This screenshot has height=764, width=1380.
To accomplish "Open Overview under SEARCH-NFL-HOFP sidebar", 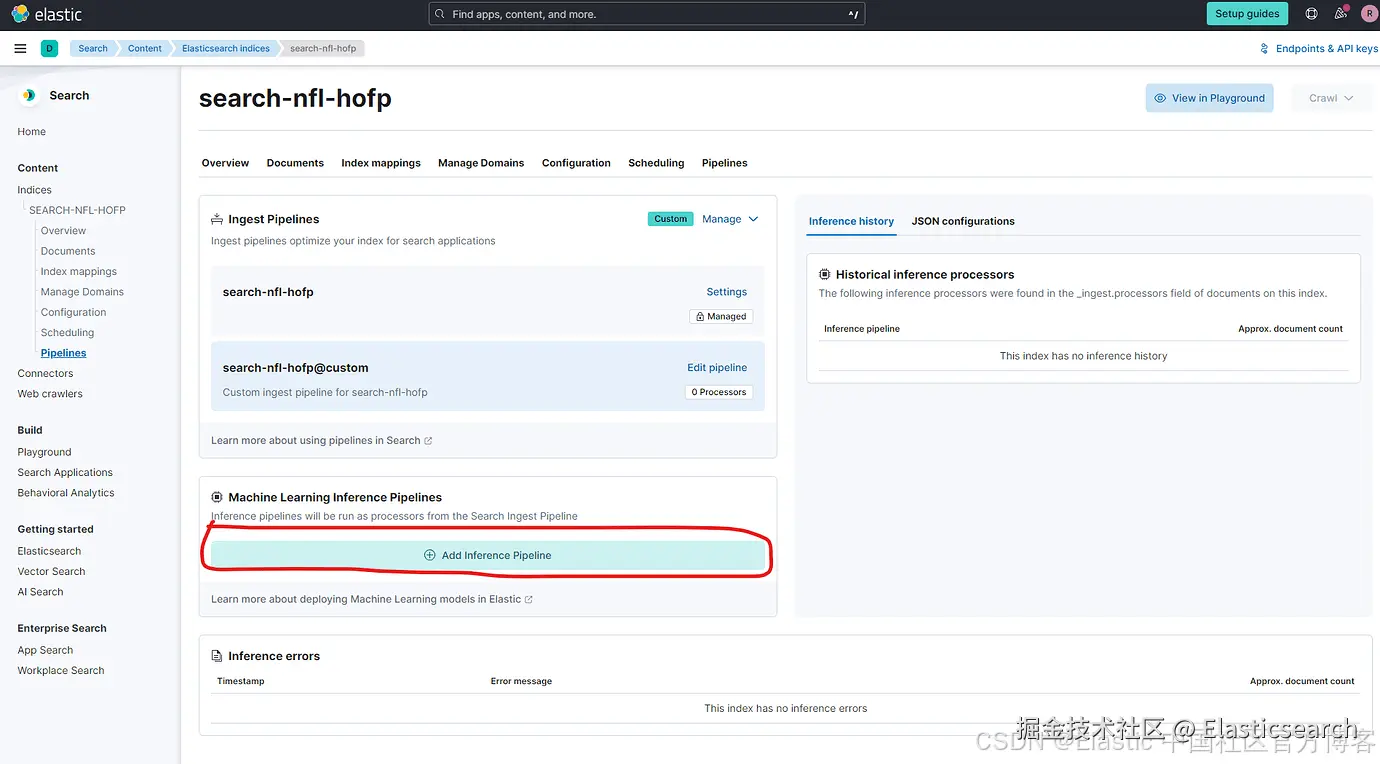I will click(63, 231).
